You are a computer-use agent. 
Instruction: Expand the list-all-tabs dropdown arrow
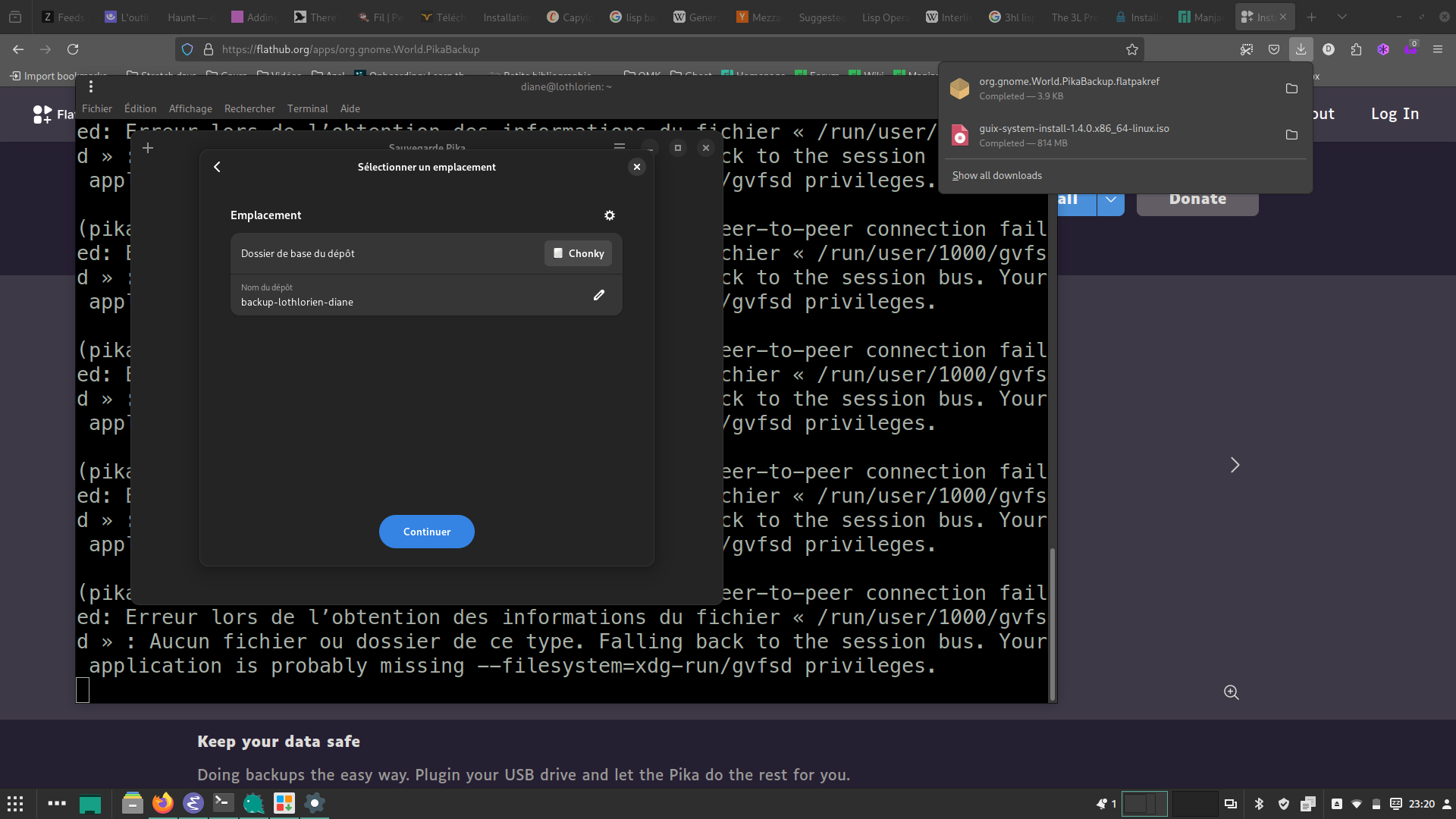pos(1342,17)
